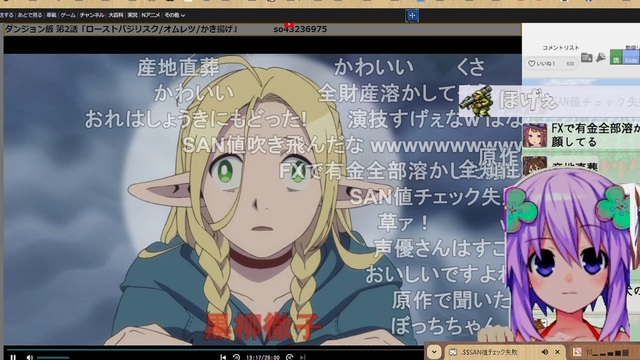Viewport: 640px width, 360px height.
Task: Mute the SAN値チェック失敗 tab speaker icon
Action: 544,352
